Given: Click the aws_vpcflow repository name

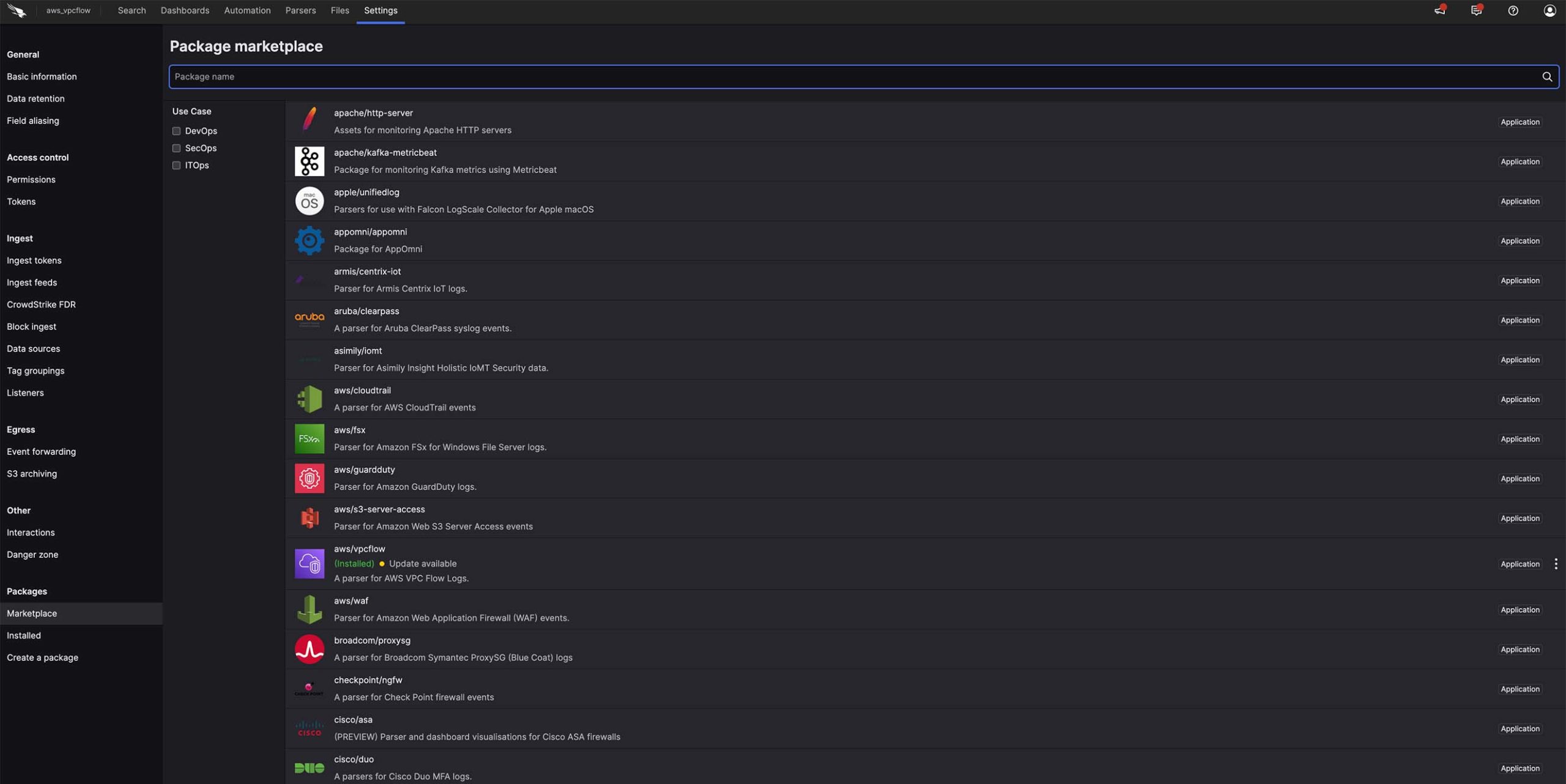Looking at the screenshot, I should (68, 10).
